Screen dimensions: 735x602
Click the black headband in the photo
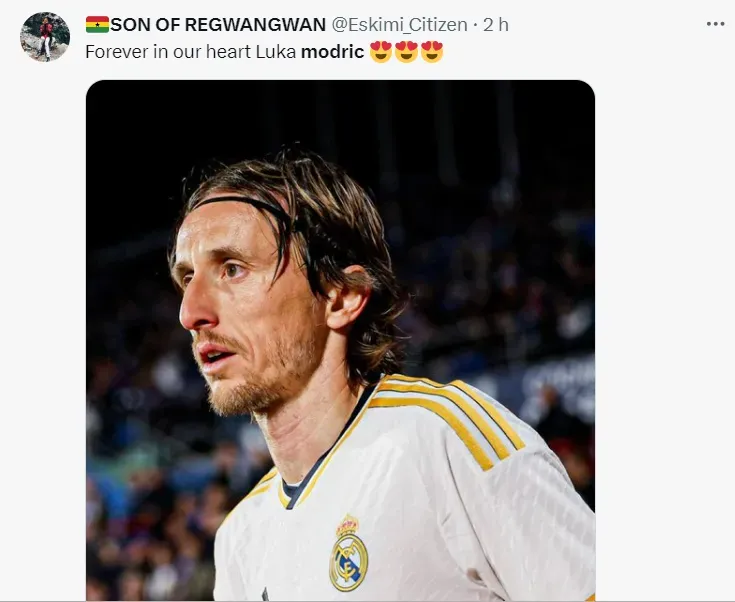(244, 205)
